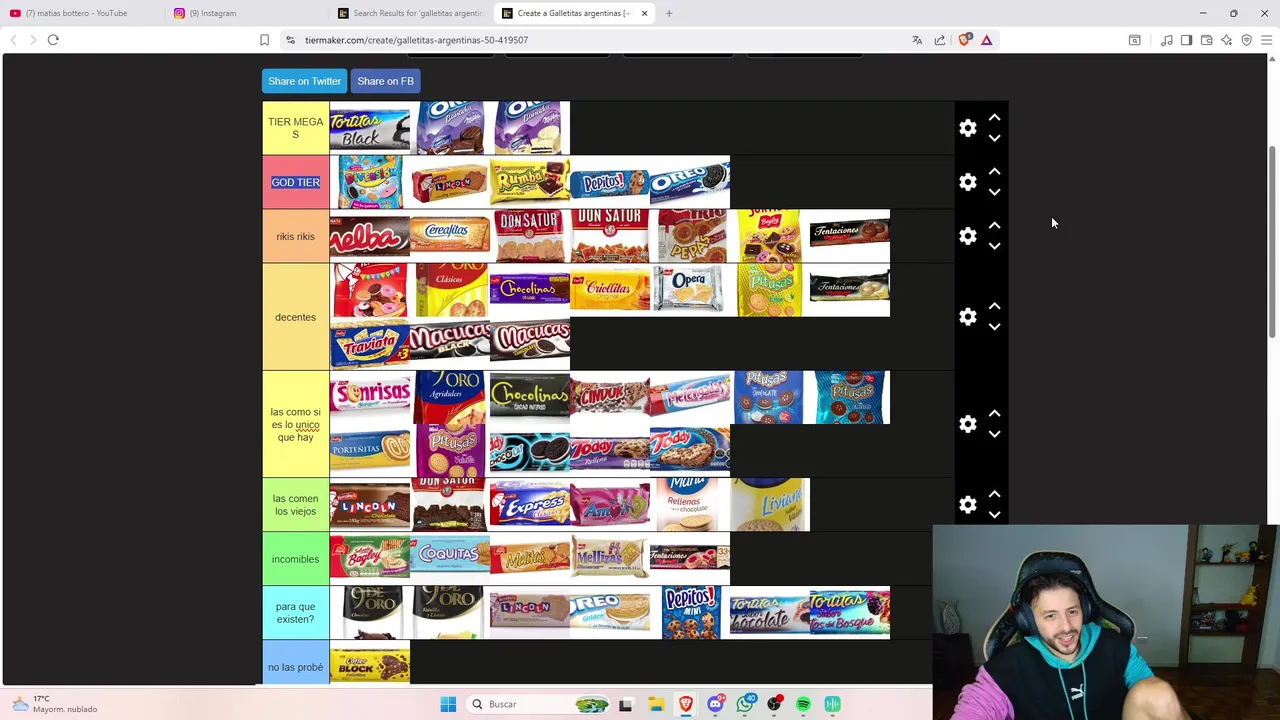Select Express cracker thumbnail
Screen dimensions: 1280x720
coord(530,505)
